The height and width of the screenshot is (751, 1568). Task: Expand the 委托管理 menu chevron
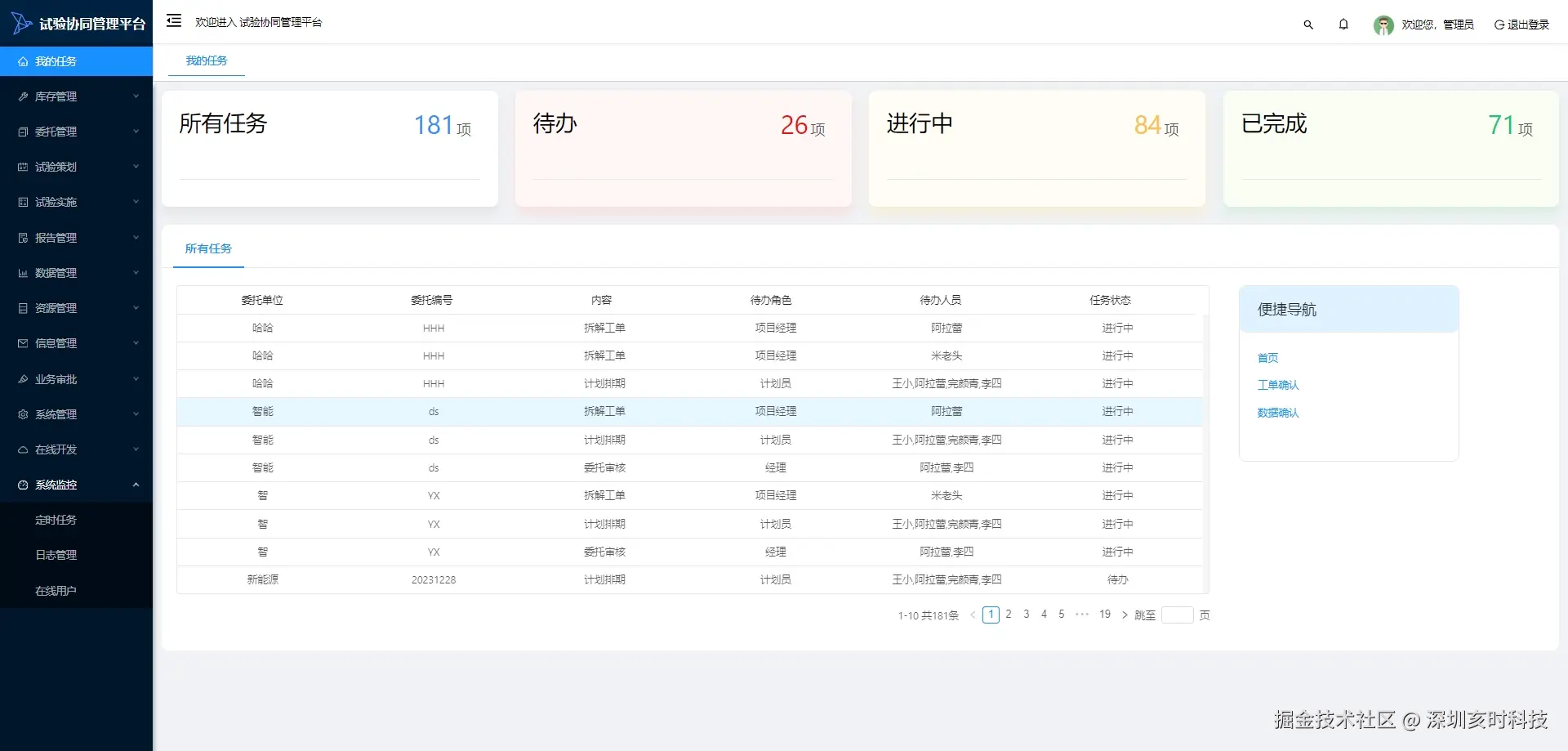click(136, 132)
